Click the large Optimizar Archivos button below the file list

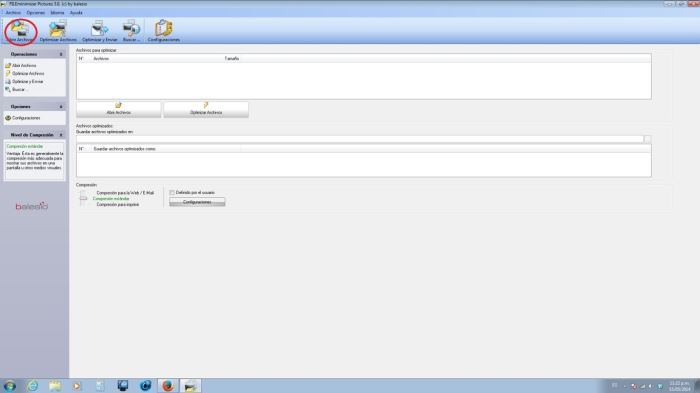coord(206,109)
